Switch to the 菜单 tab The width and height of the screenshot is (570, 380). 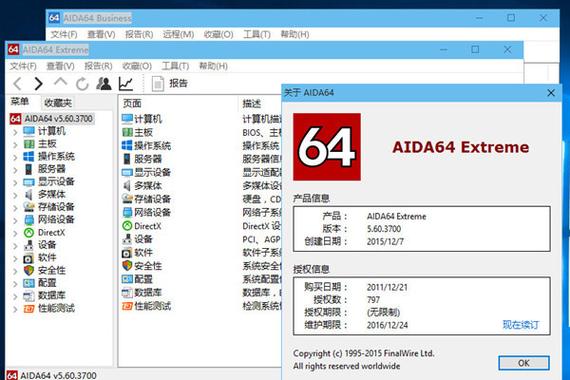click(x=20, y=101)
